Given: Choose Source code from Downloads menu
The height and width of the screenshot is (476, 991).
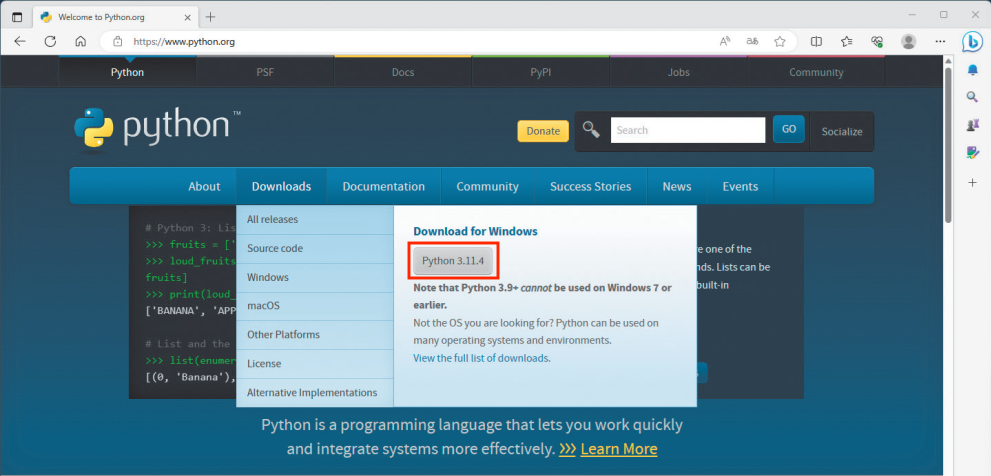Looking at the screenshot, I should pyautogui.click(x=315, y=248).
